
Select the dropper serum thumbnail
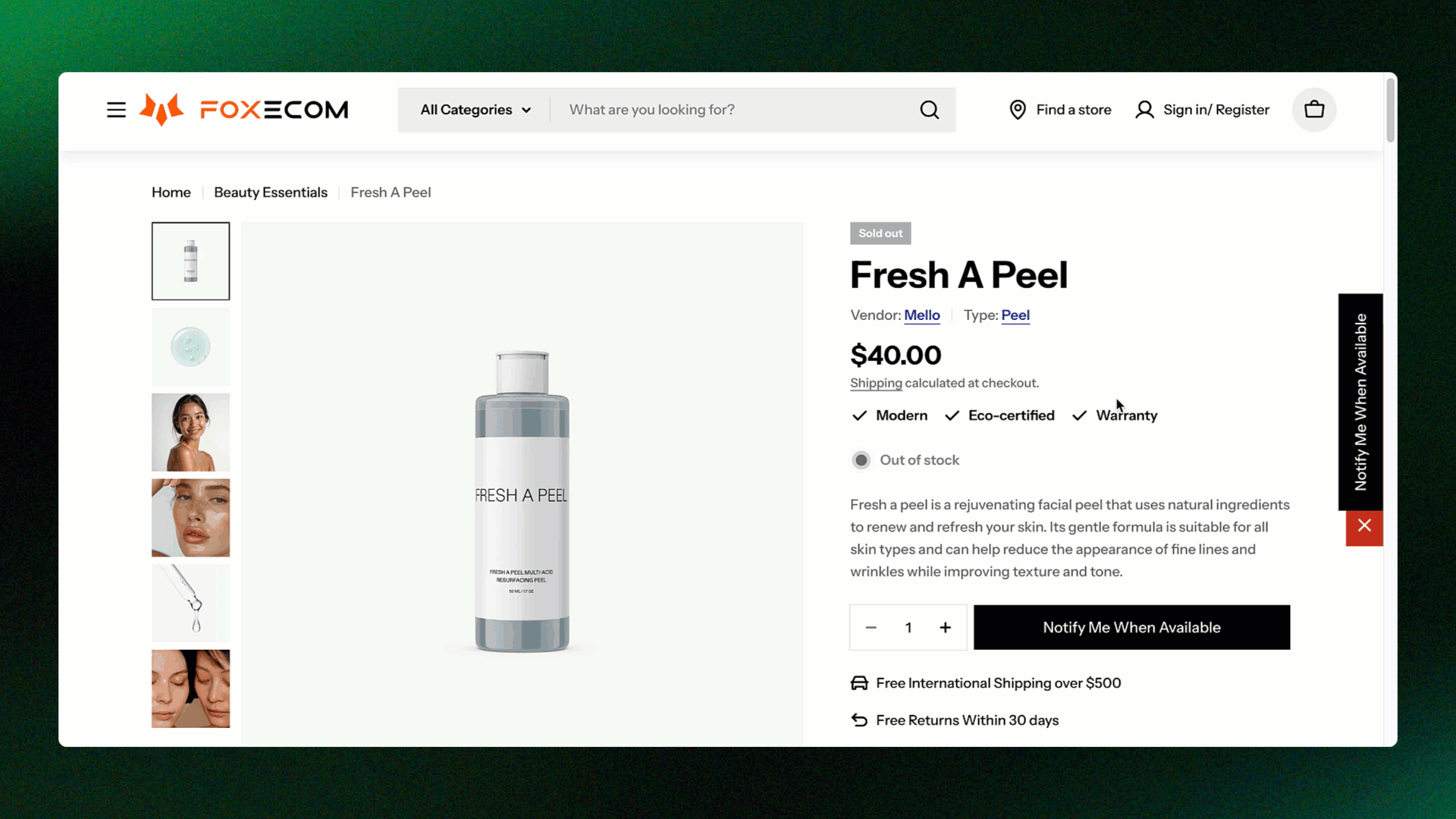(x=190, y=604)
